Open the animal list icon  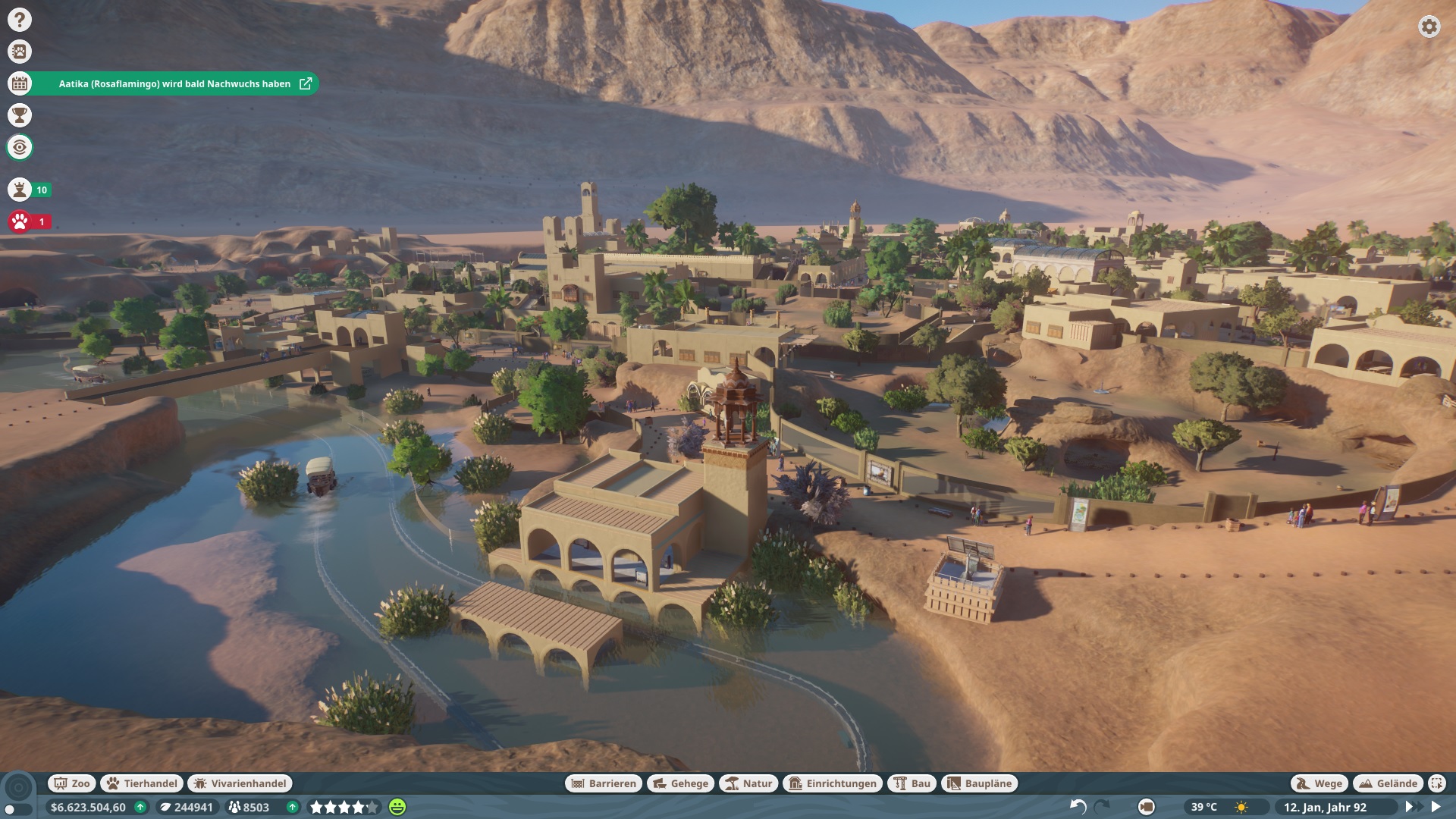[20, 52]
